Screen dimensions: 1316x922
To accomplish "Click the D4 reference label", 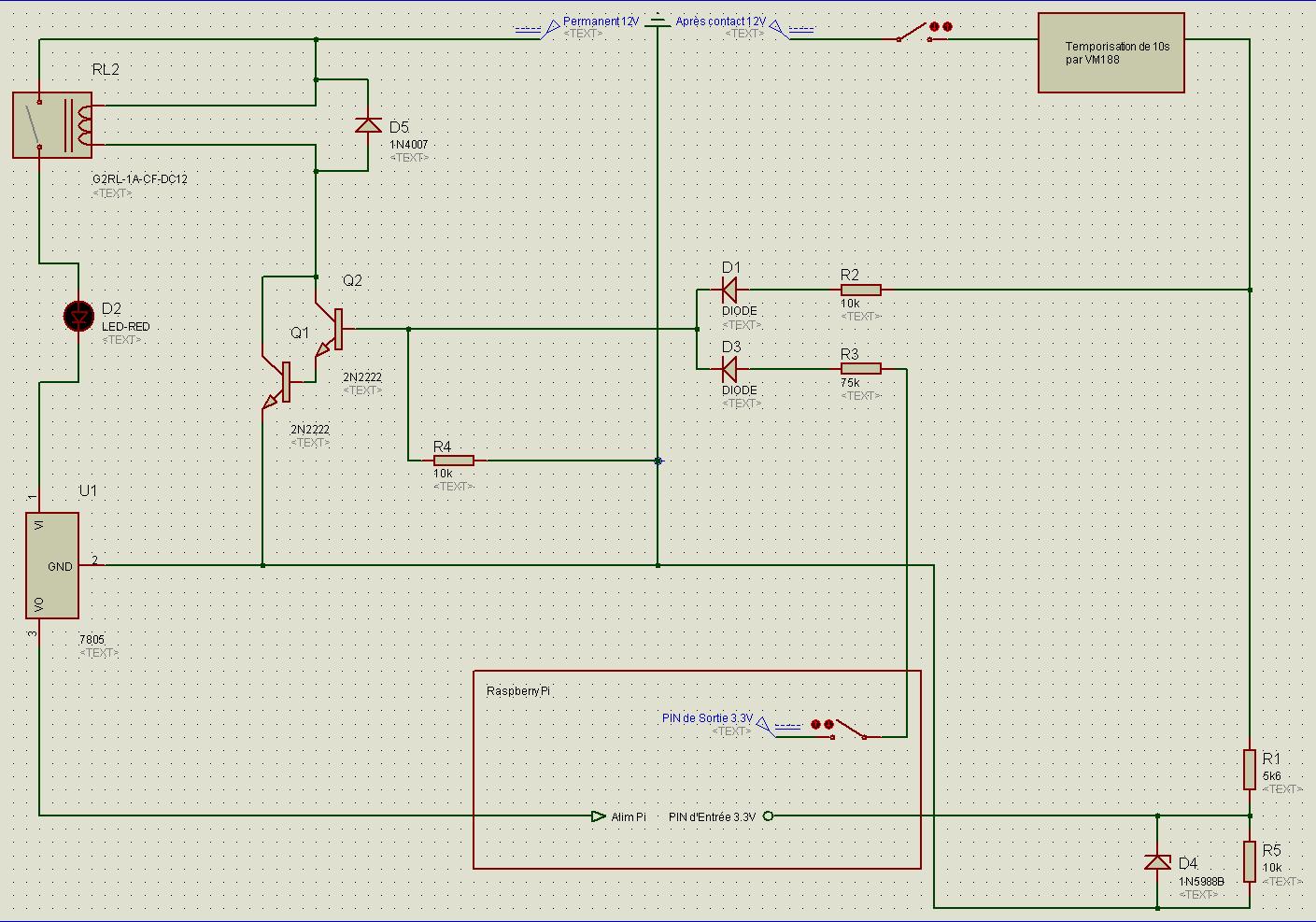I will [x=1188, y=863].
